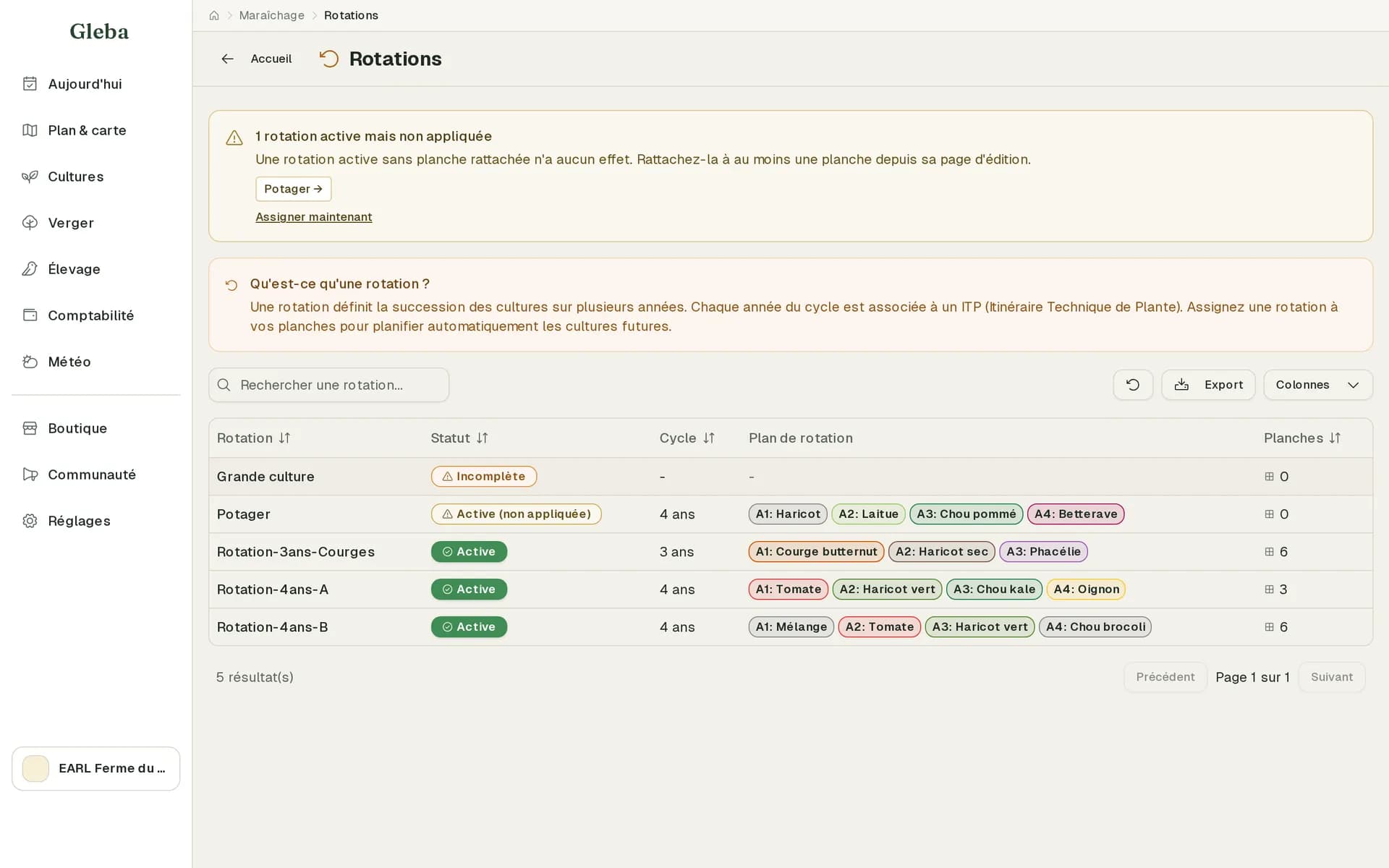Click the A4: Chou brocoli tag
The width and height of the screenshot is (1389, 868).
pos(1095,627)
